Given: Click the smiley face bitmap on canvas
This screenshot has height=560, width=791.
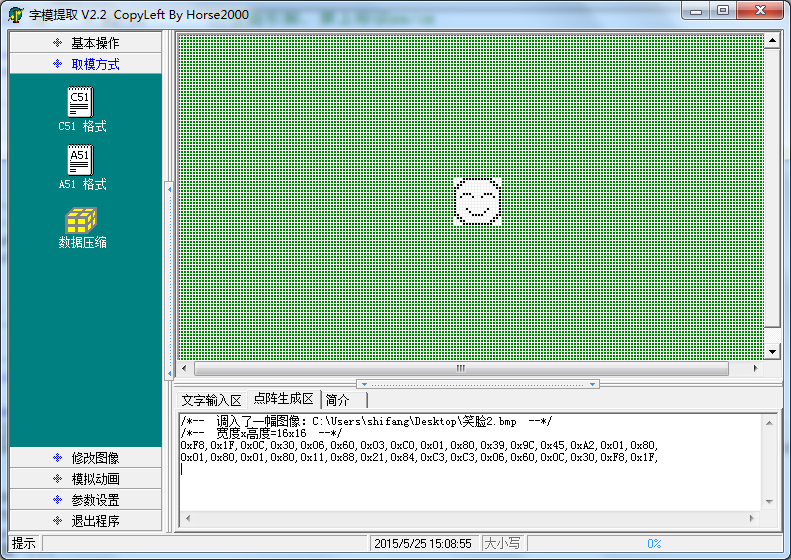Looking at the screenshot, I should tap(477, 201).
